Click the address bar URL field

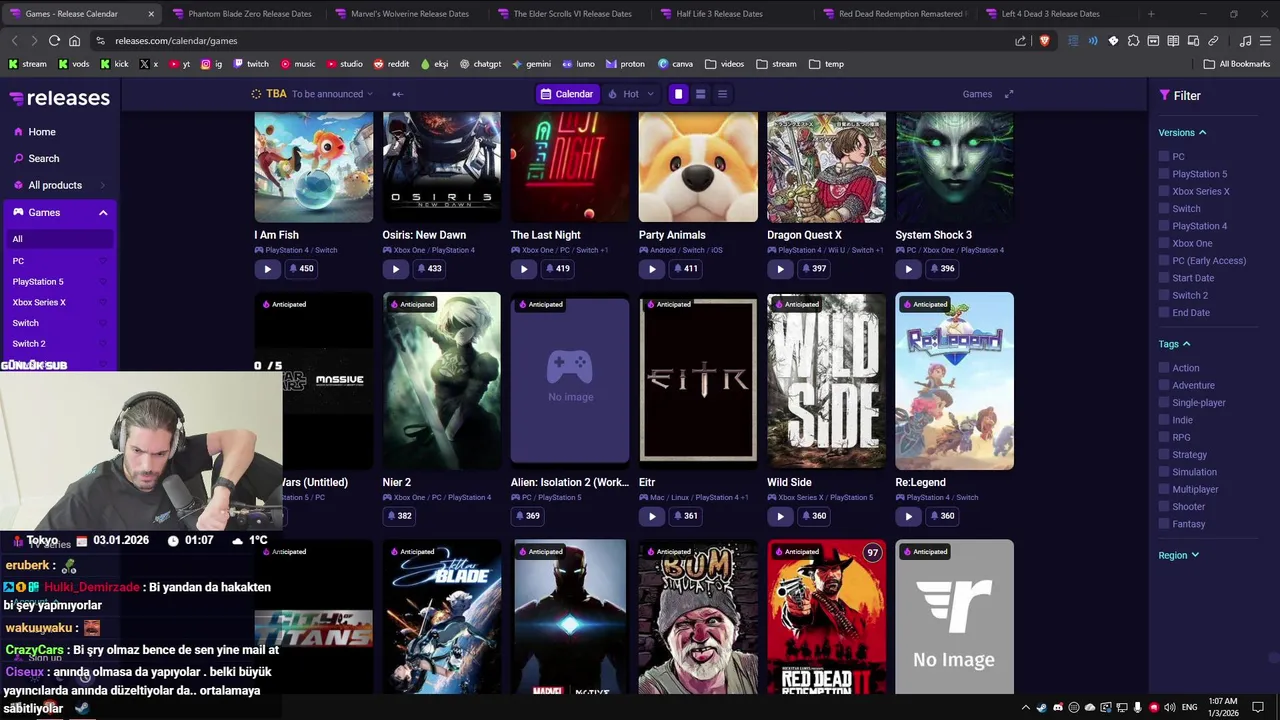pos(560,41)
